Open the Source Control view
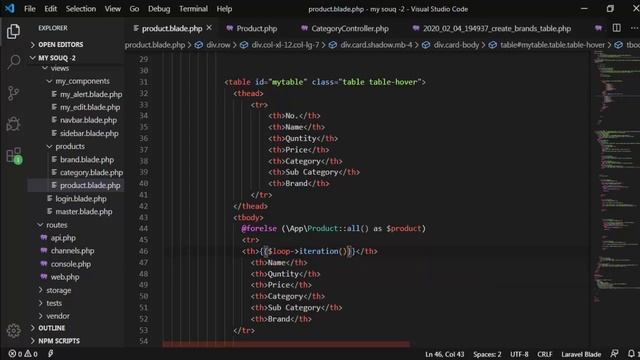This screenshot has height=360, width=640. click(x=13, y=93)
